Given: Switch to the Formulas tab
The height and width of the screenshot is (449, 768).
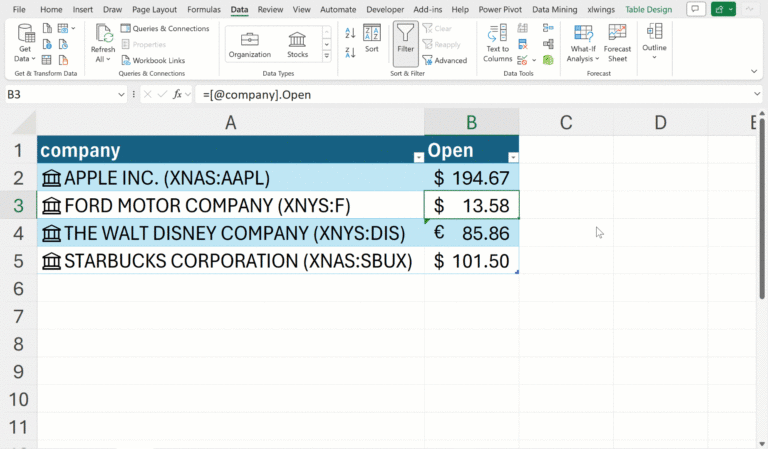Looking at the screenshot, I should [204, 9].
